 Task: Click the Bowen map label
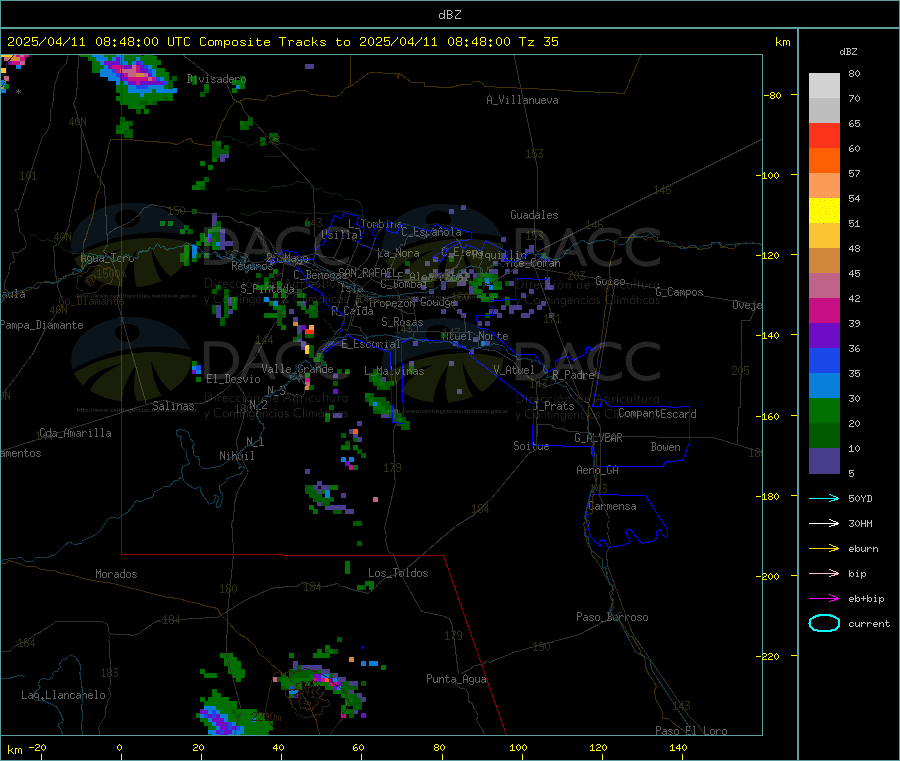coord(665,447)
